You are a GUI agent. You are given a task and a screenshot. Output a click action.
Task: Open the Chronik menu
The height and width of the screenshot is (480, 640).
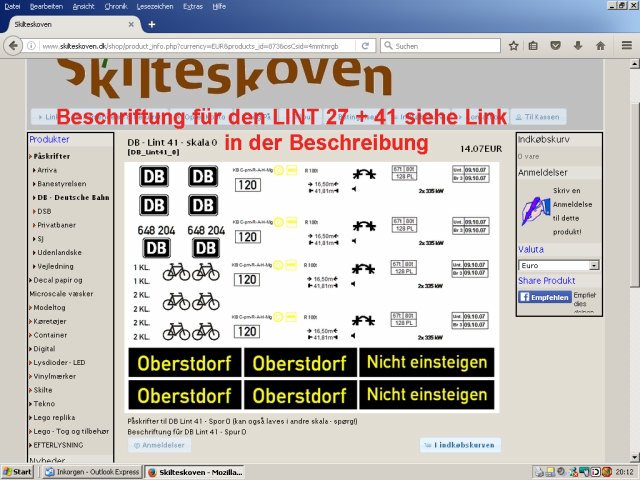(x=116, y=7)
